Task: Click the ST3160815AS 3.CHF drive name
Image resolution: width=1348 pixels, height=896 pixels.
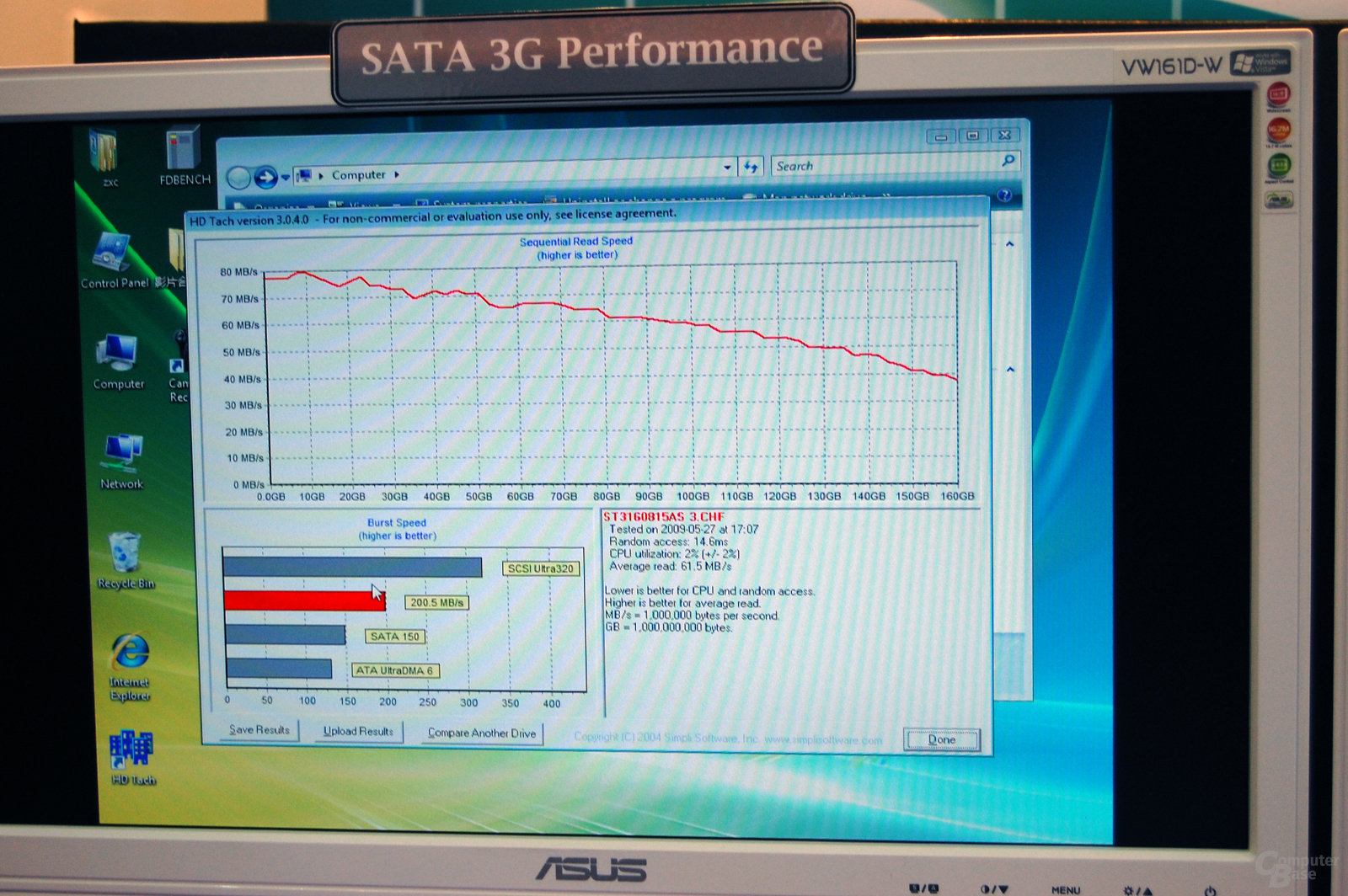Action: (663, 516)
